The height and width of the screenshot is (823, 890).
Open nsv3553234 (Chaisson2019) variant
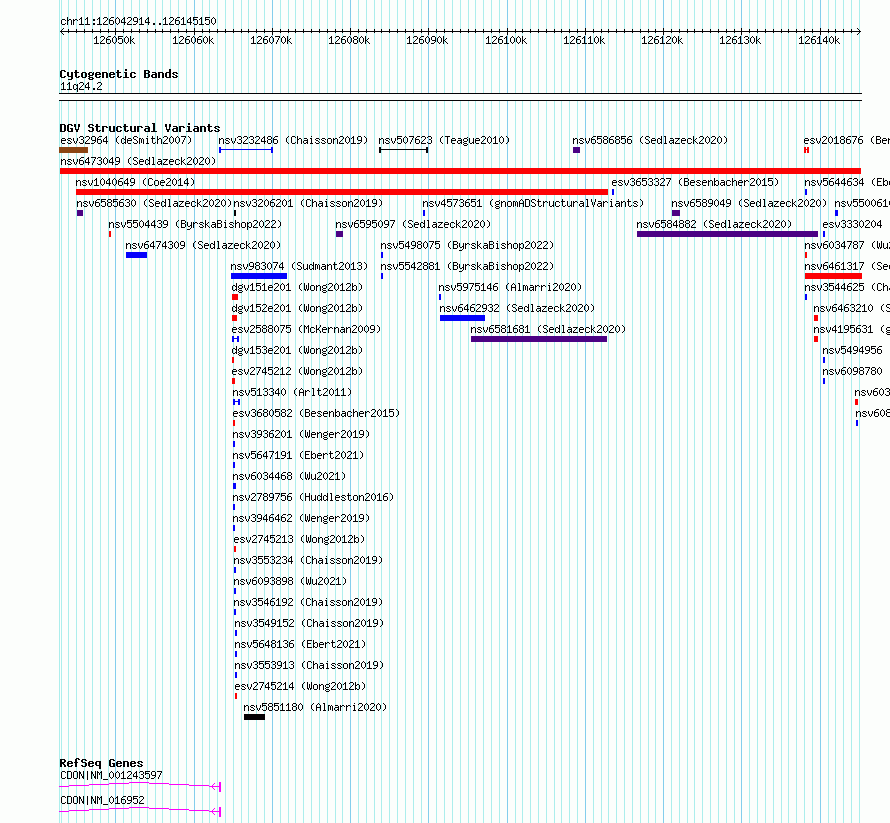[308, 560]
